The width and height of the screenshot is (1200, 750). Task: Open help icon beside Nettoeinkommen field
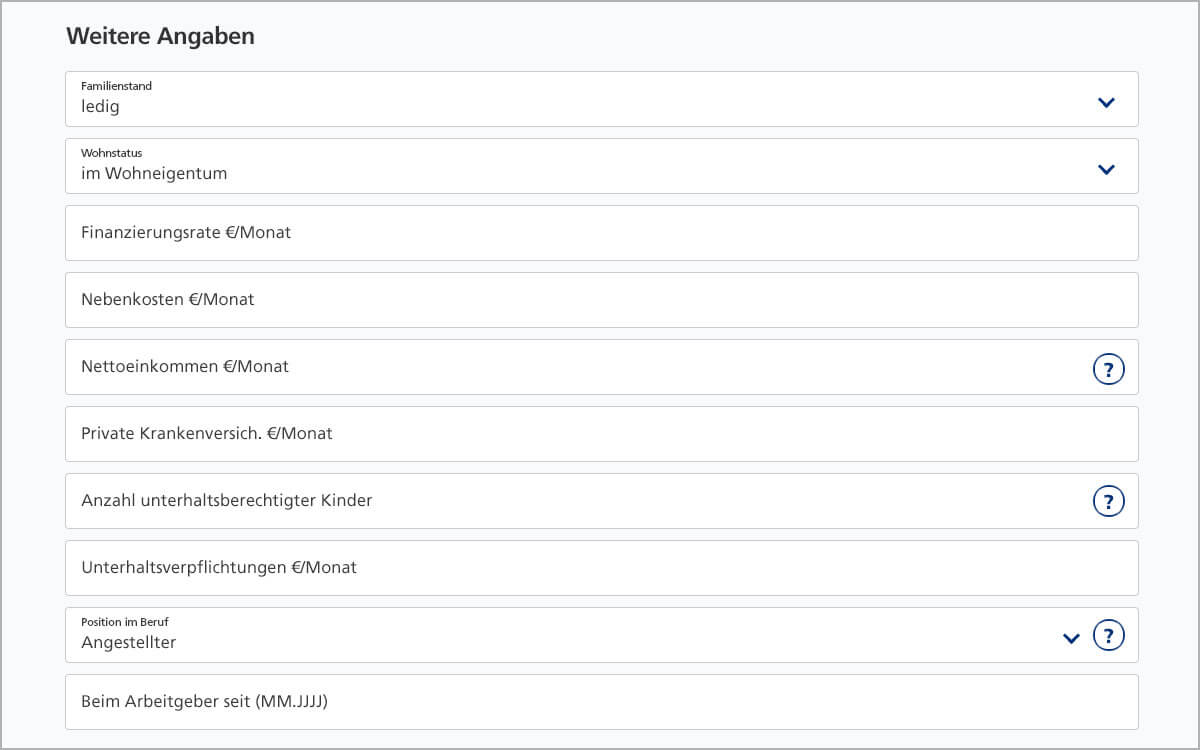(x=1108, y=370)
